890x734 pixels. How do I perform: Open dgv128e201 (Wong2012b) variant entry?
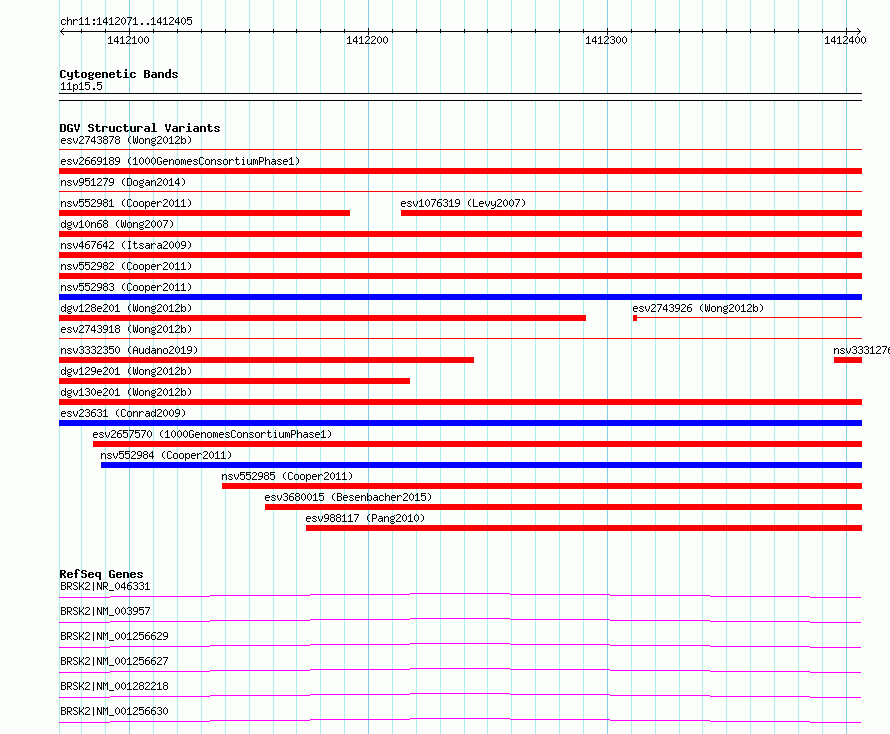(126, 308)
